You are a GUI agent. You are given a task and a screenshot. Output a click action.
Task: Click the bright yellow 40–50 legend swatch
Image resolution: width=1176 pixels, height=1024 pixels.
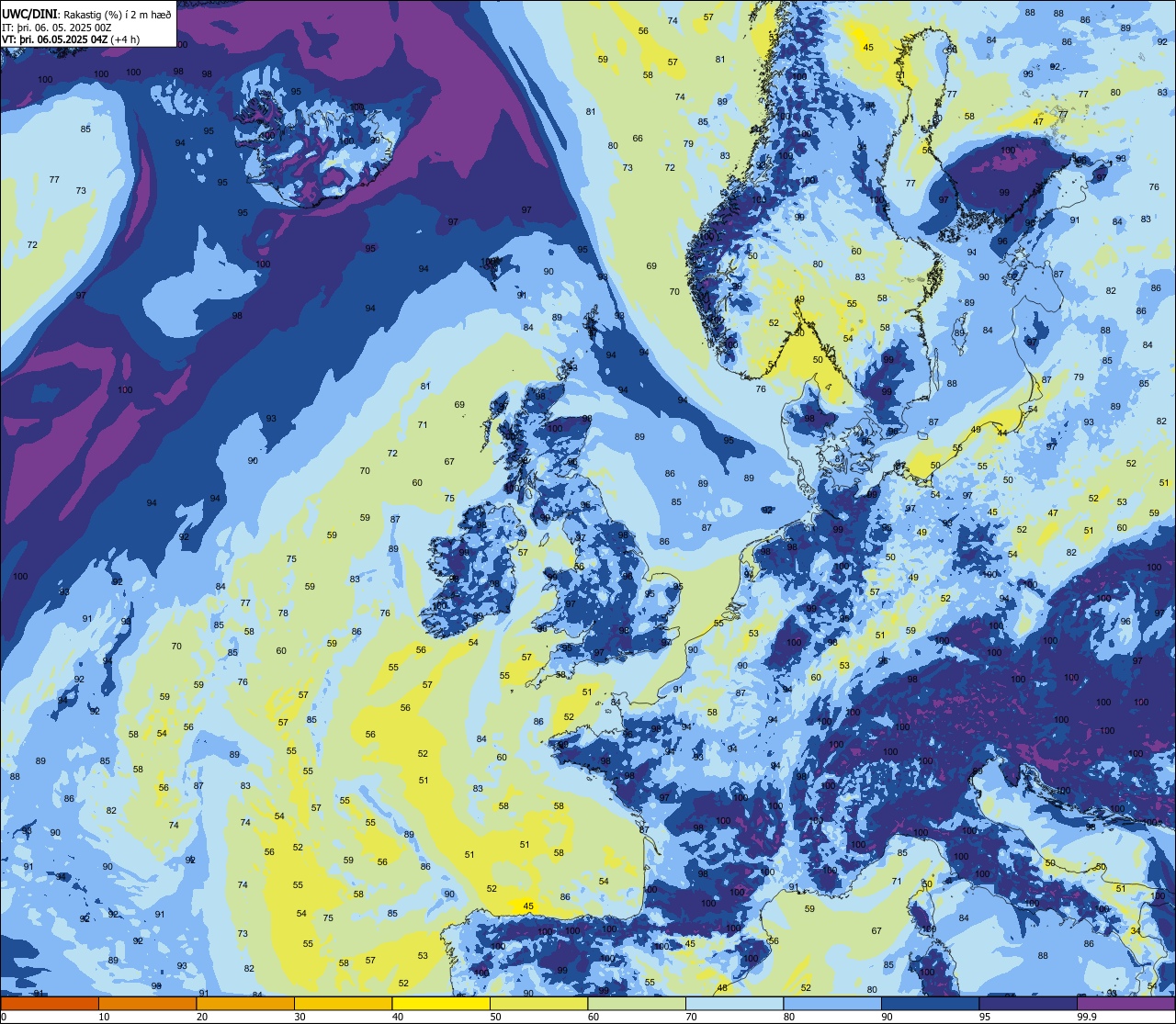pyautogui.click(x=441, y=1004)
